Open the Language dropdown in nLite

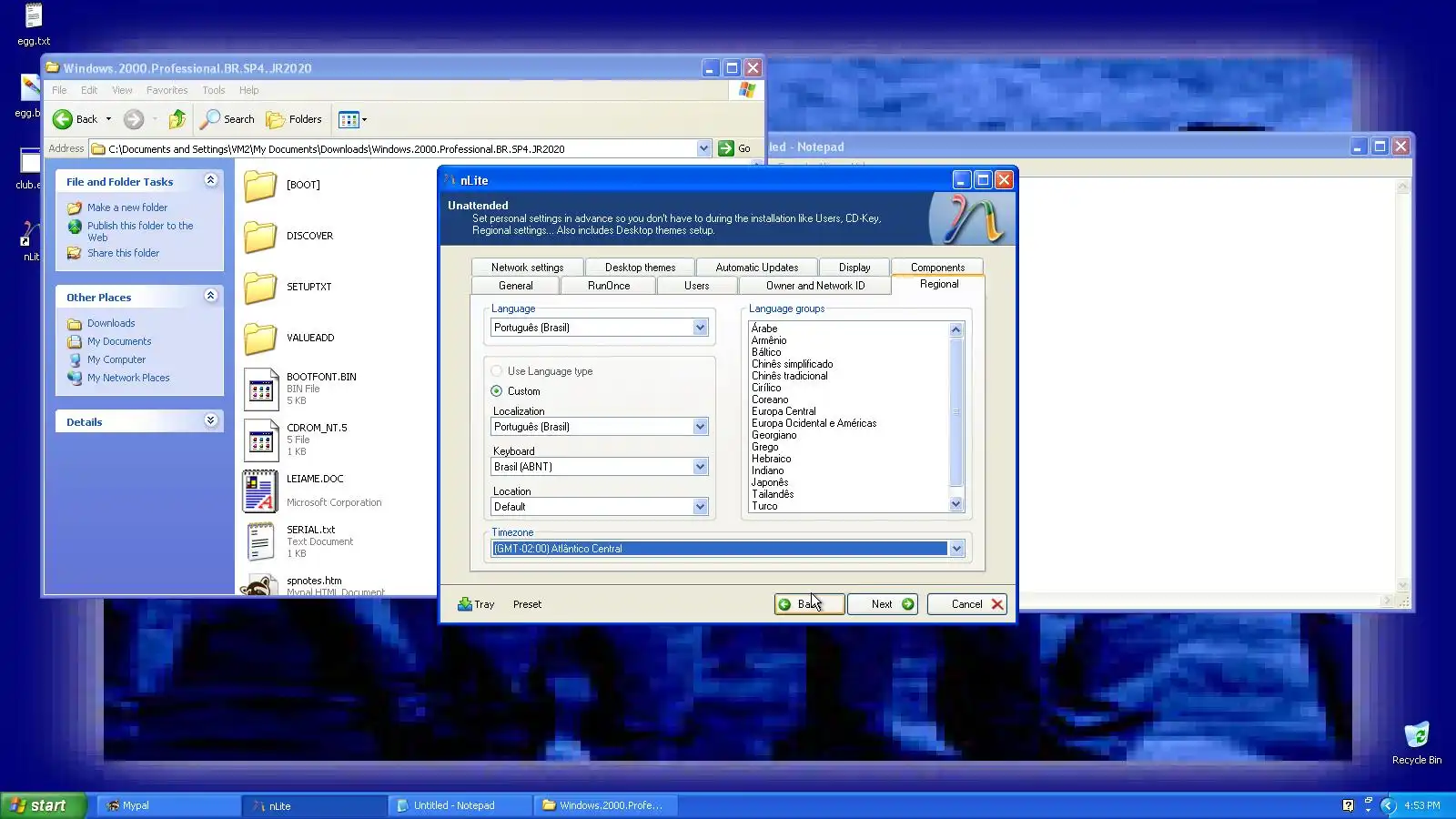point(700,328)
